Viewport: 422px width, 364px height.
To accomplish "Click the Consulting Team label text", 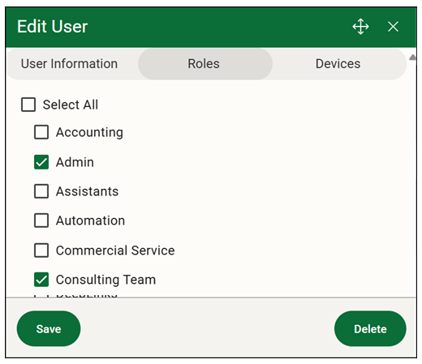I will pyautogui.click(x=106, y=280).
